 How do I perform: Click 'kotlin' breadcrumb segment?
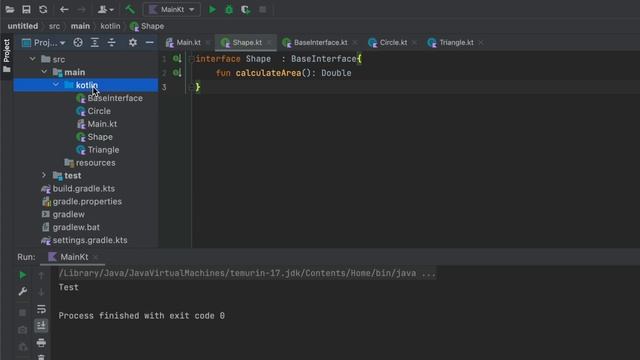tap(110, 26)
